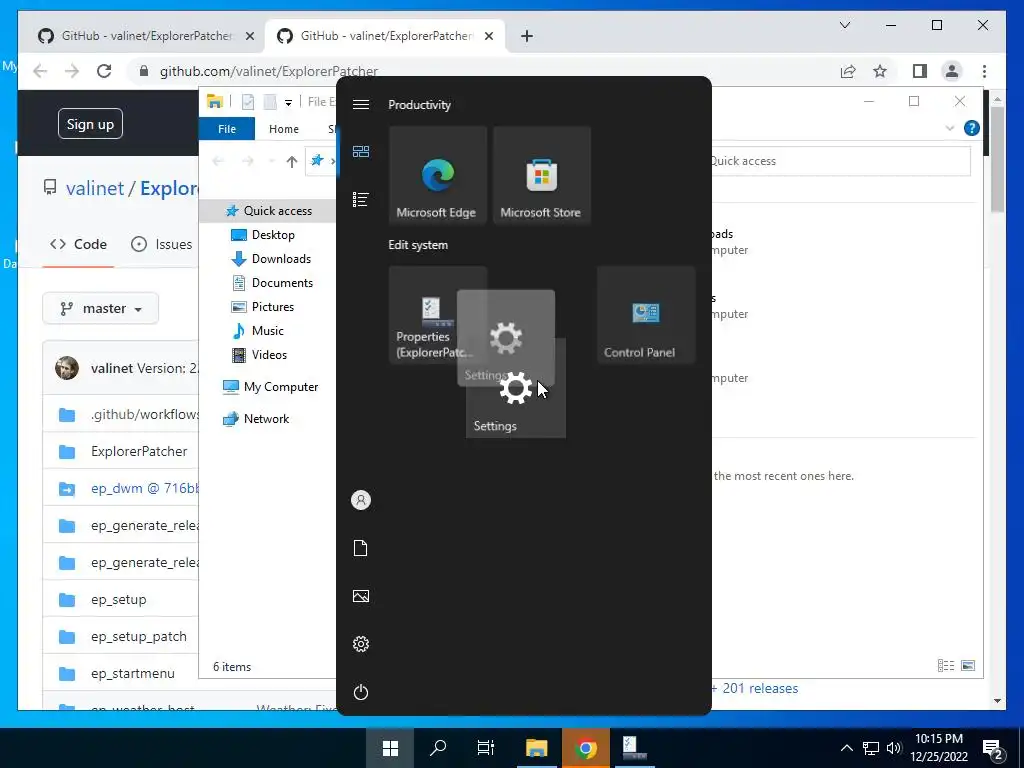Open the GitHub Code tab
Viewport: 1024px width, 768px height.
point(78,244)
